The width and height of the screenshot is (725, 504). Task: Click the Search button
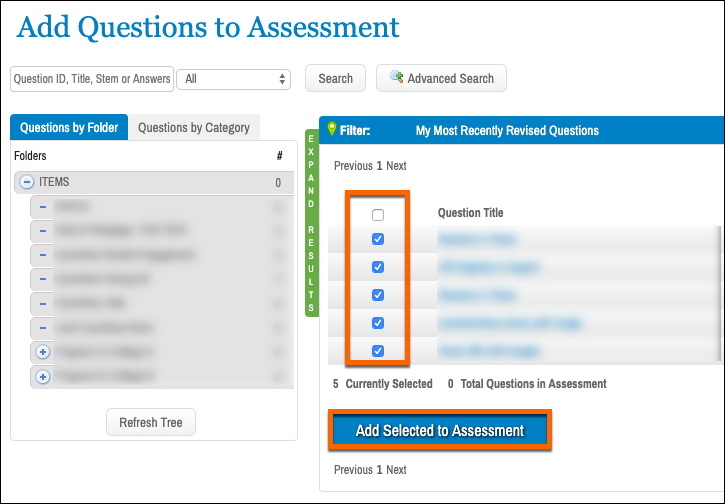335,78
